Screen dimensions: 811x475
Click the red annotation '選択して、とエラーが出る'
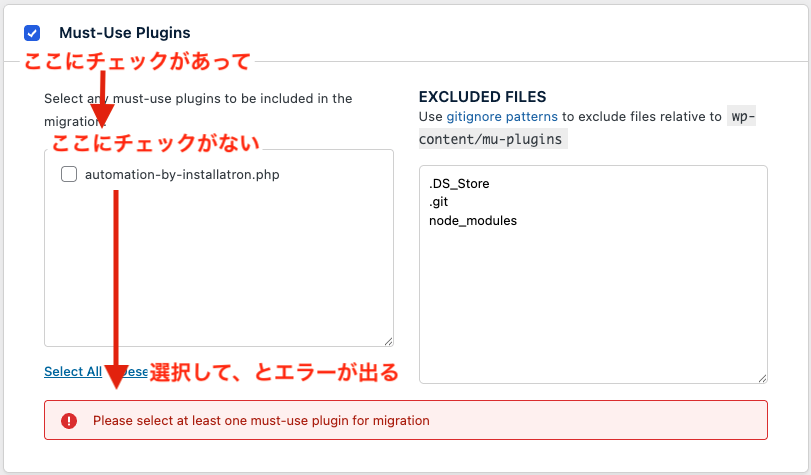pyautogui.click(x=273, y=372)
